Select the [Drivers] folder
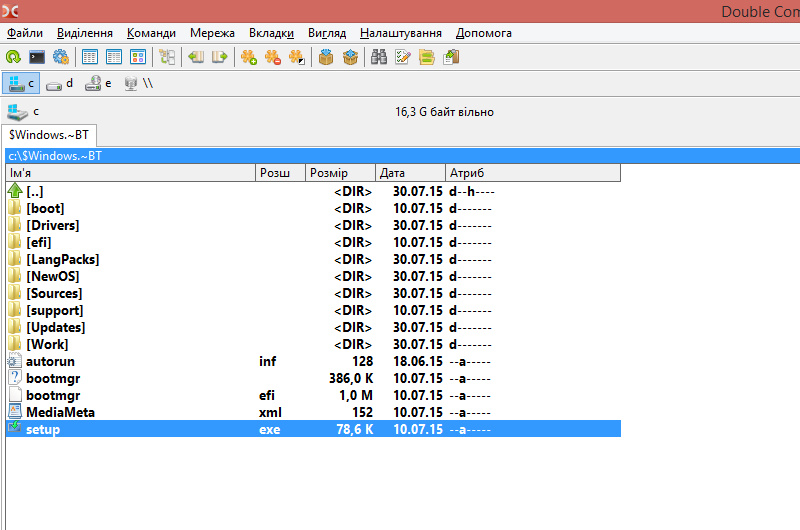This screenshot has height=530, width=800. 313,225
